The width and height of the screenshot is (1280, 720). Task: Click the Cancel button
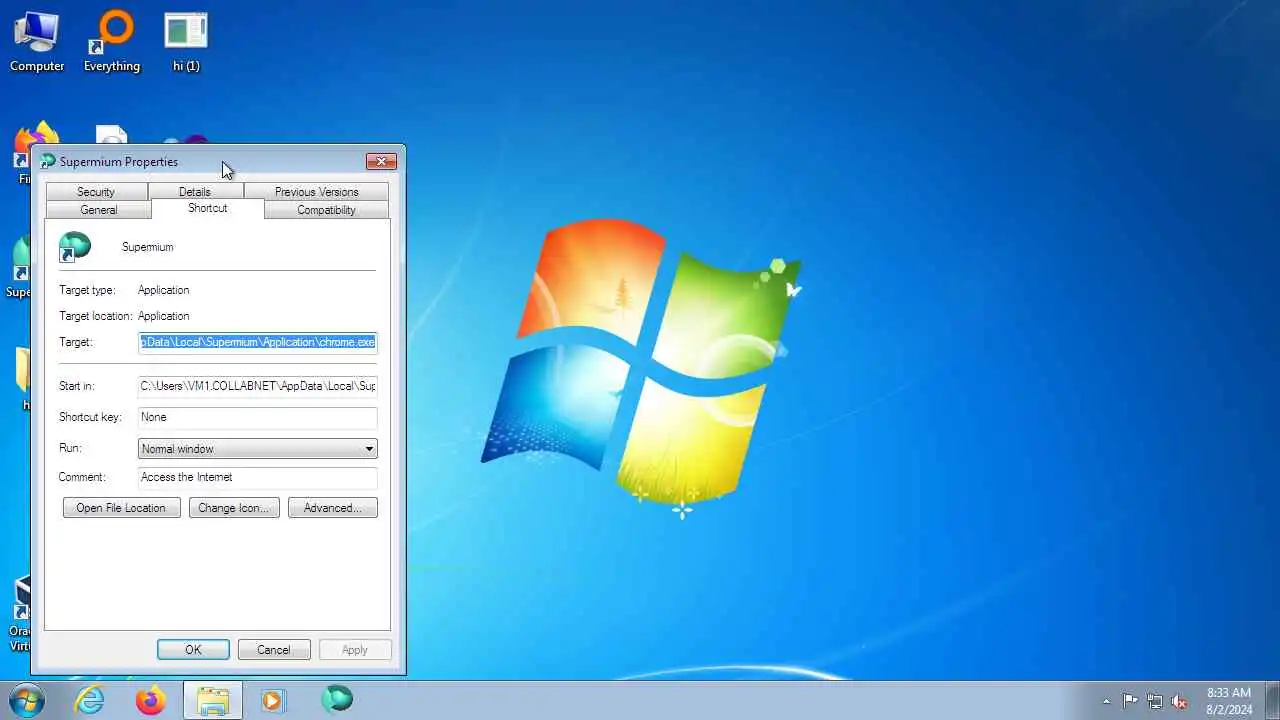click(273, 650)
